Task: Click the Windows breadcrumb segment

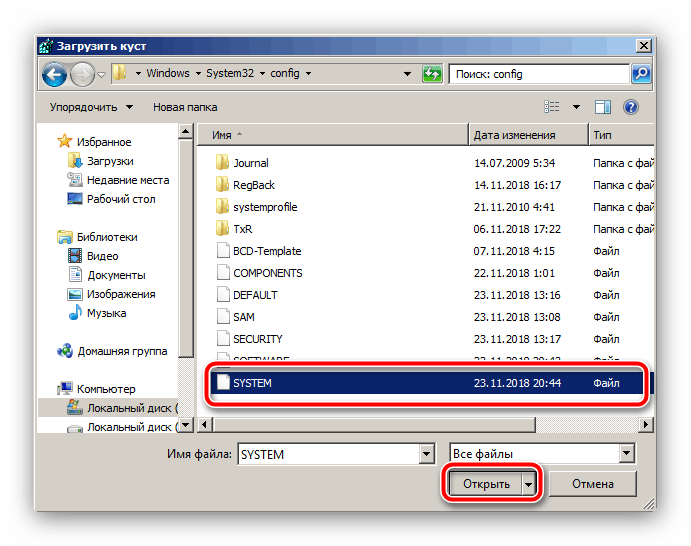Action: click(x=168, y=73)
